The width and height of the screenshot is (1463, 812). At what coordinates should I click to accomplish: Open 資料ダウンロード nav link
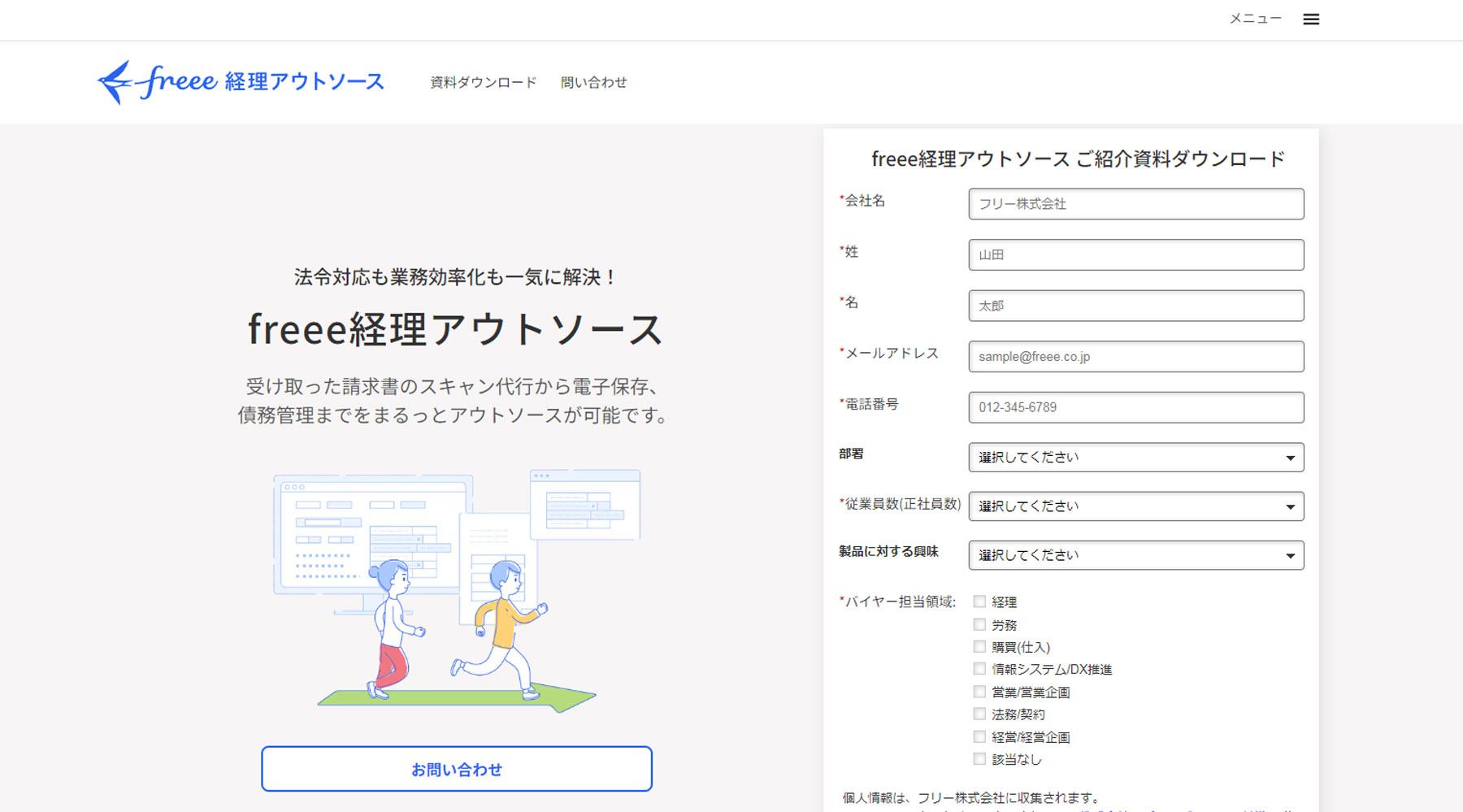[x=483, y=82]
